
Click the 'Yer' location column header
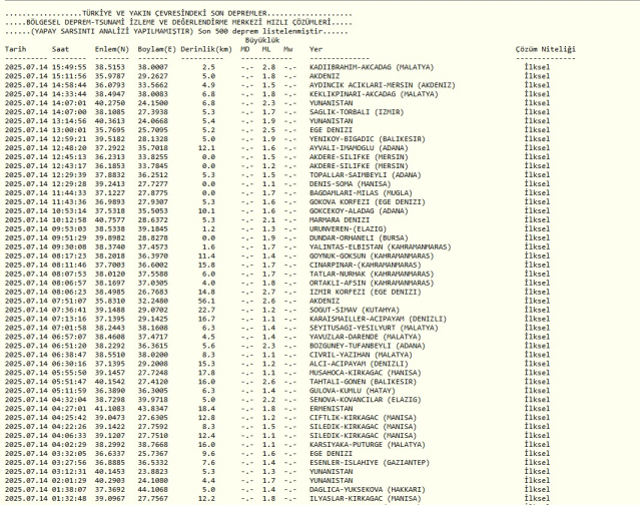click(316, 48)
